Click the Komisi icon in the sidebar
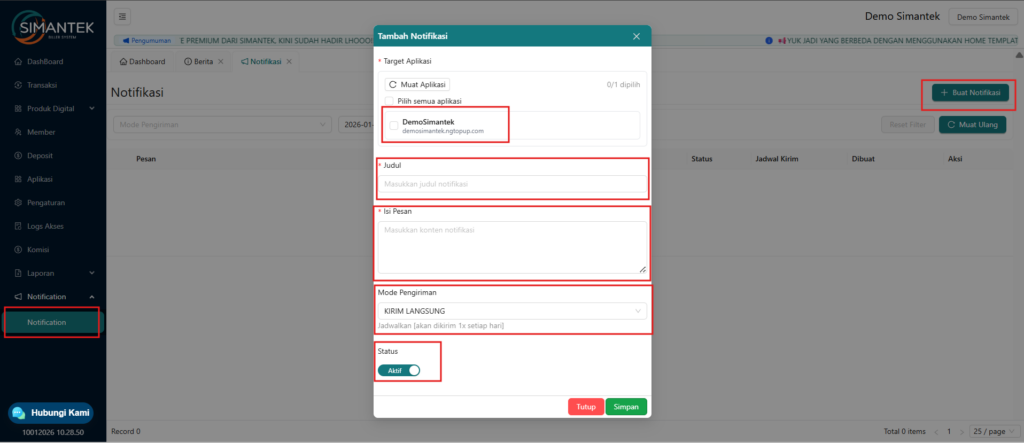Image resolution: width=1024 pixels, height=443 pixels. (18, 249)
